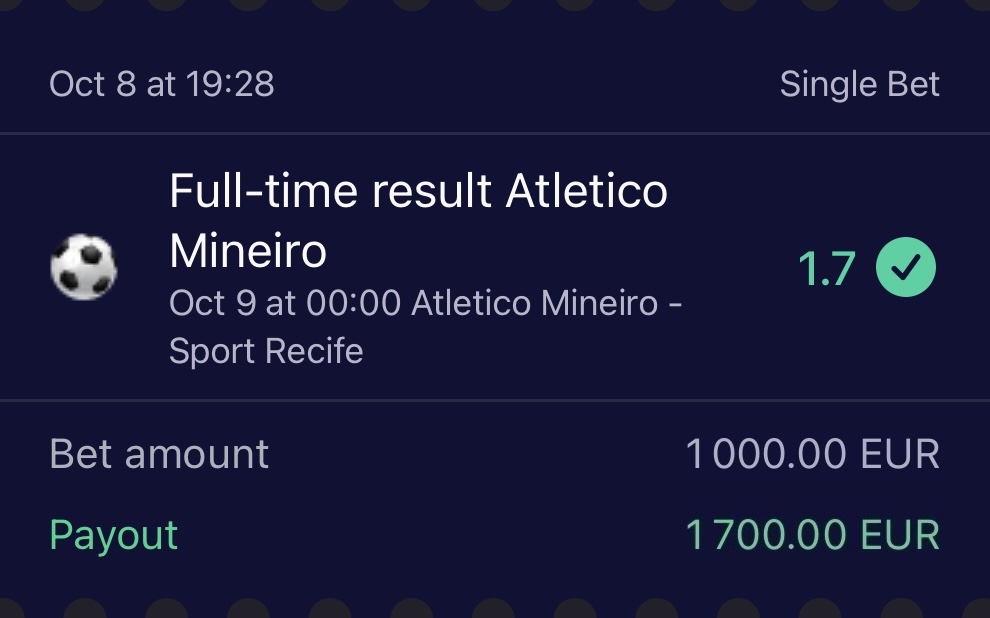Tap the soccer ball sport icon
The width and height of the screenshot is (990, 618).
[83, 268]
